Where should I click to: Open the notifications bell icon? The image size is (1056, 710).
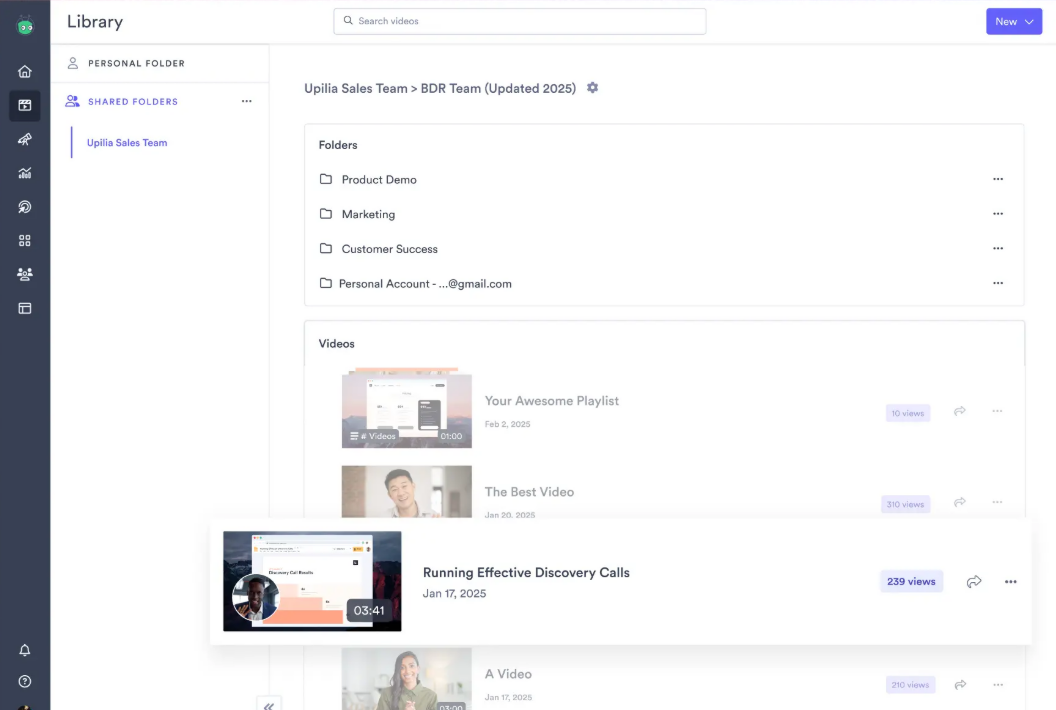click(x=25, y=650)
